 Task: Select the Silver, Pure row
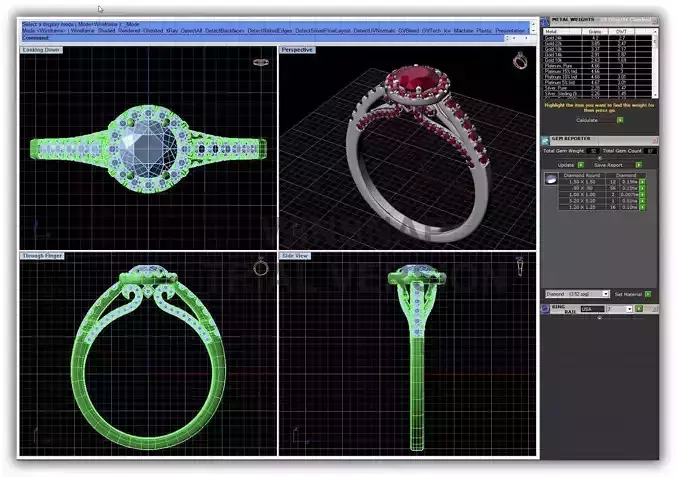[598, 88]
